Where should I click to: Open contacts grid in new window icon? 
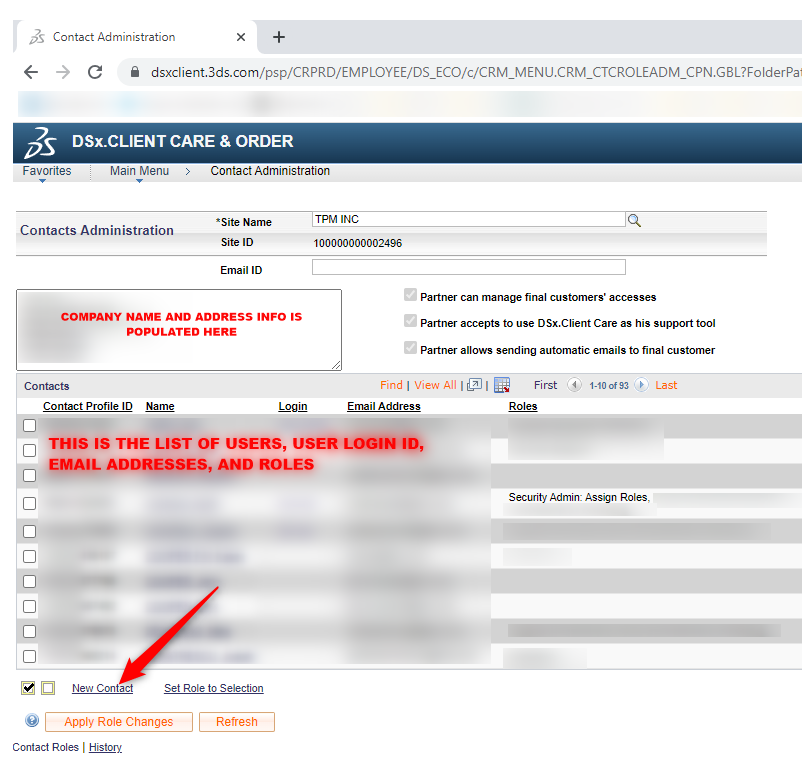[475, 385]
